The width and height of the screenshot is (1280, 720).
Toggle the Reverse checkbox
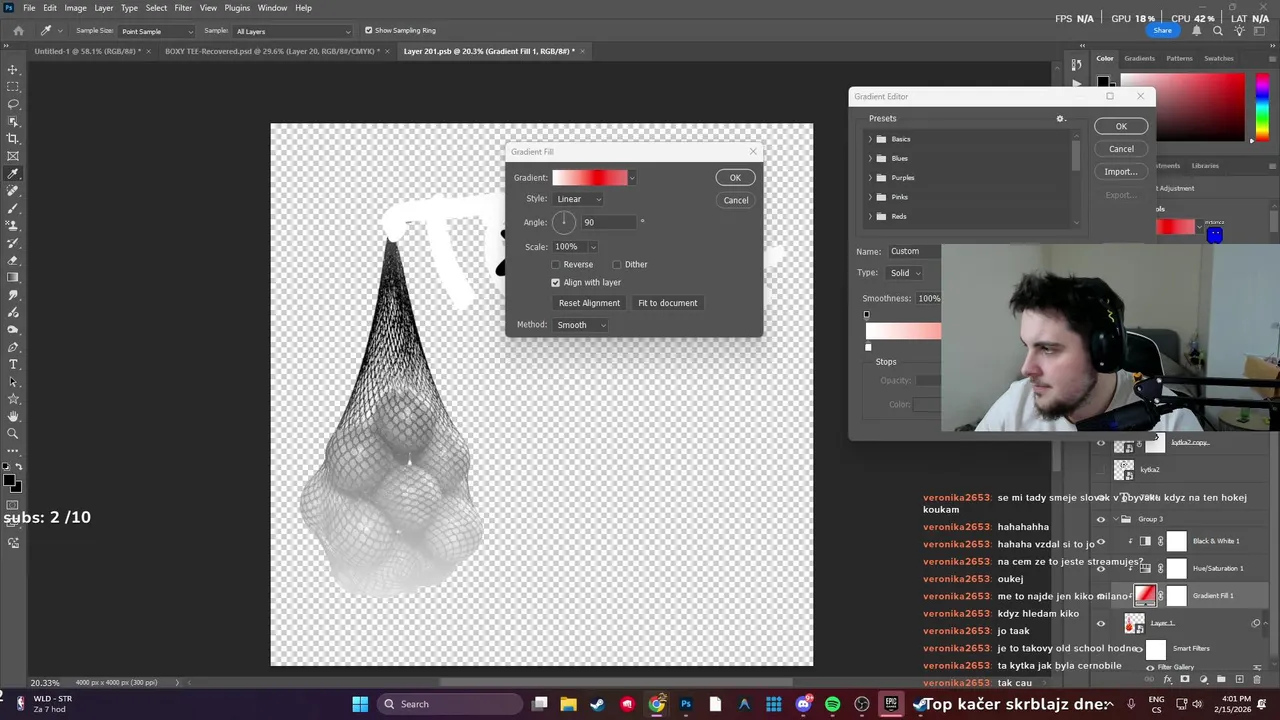coord(556,265)
